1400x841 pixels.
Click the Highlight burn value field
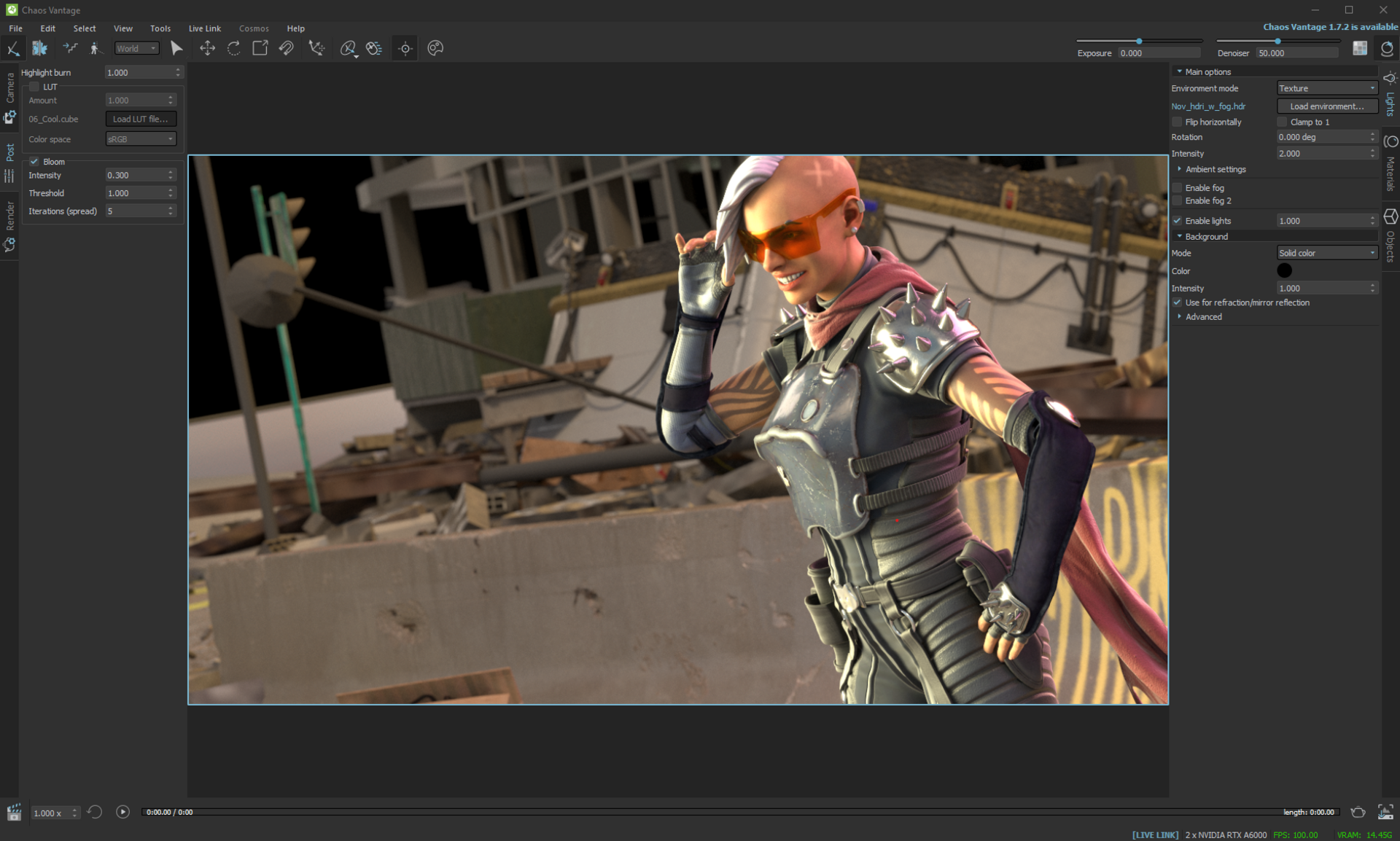pos(143,72)
